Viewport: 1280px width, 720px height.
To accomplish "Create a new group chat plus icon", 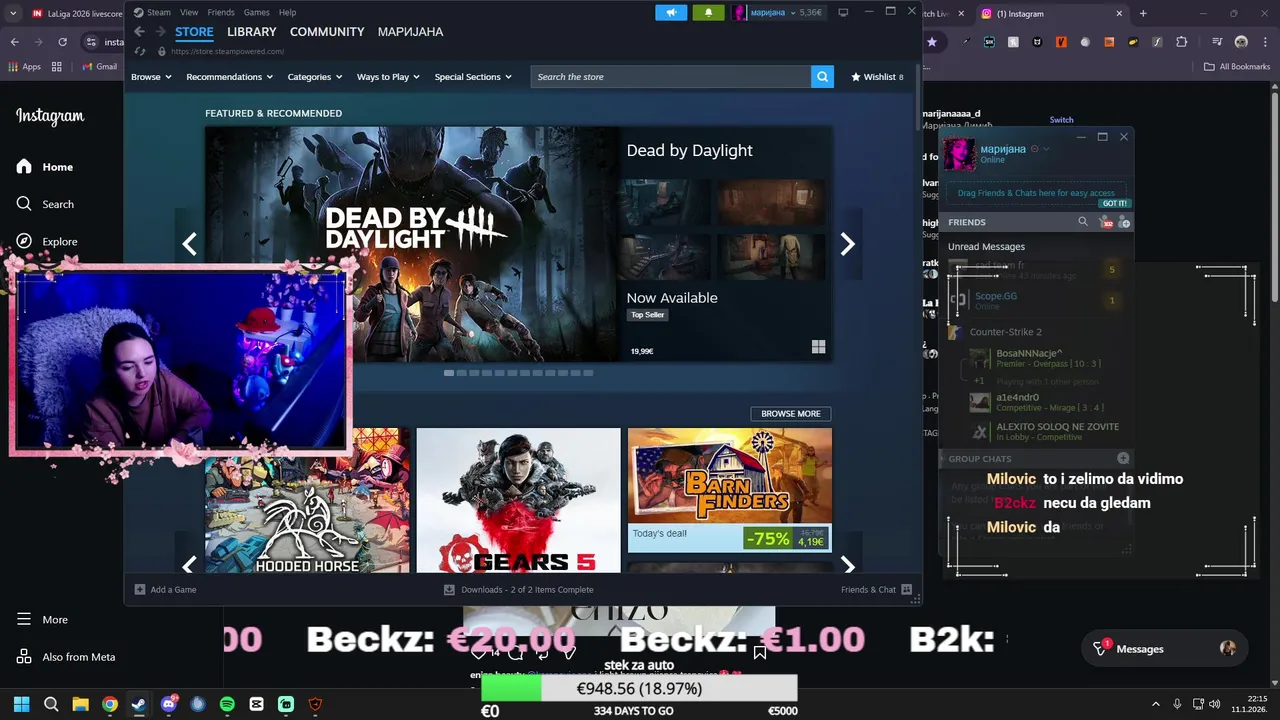I will coord(1123,458).
